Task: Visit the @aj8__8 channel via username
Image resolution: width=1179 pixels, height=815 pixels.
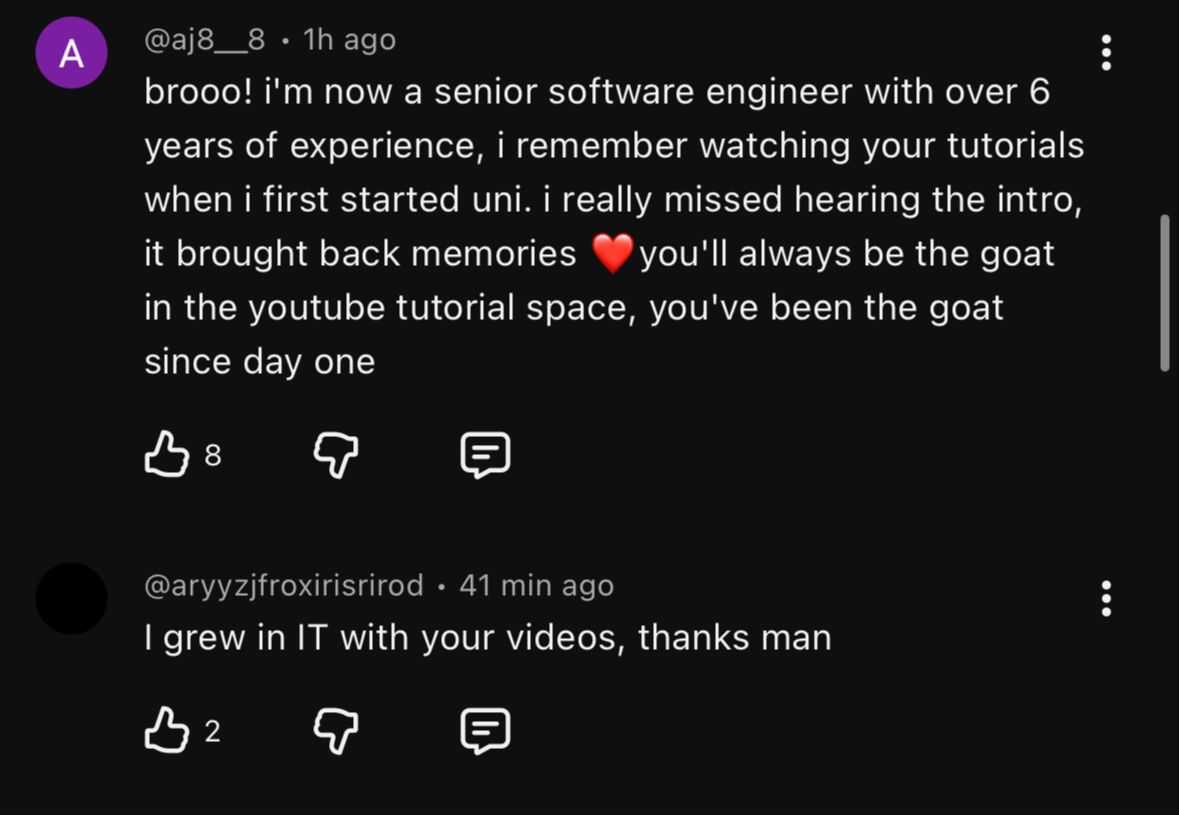Action: pos(205,40)
